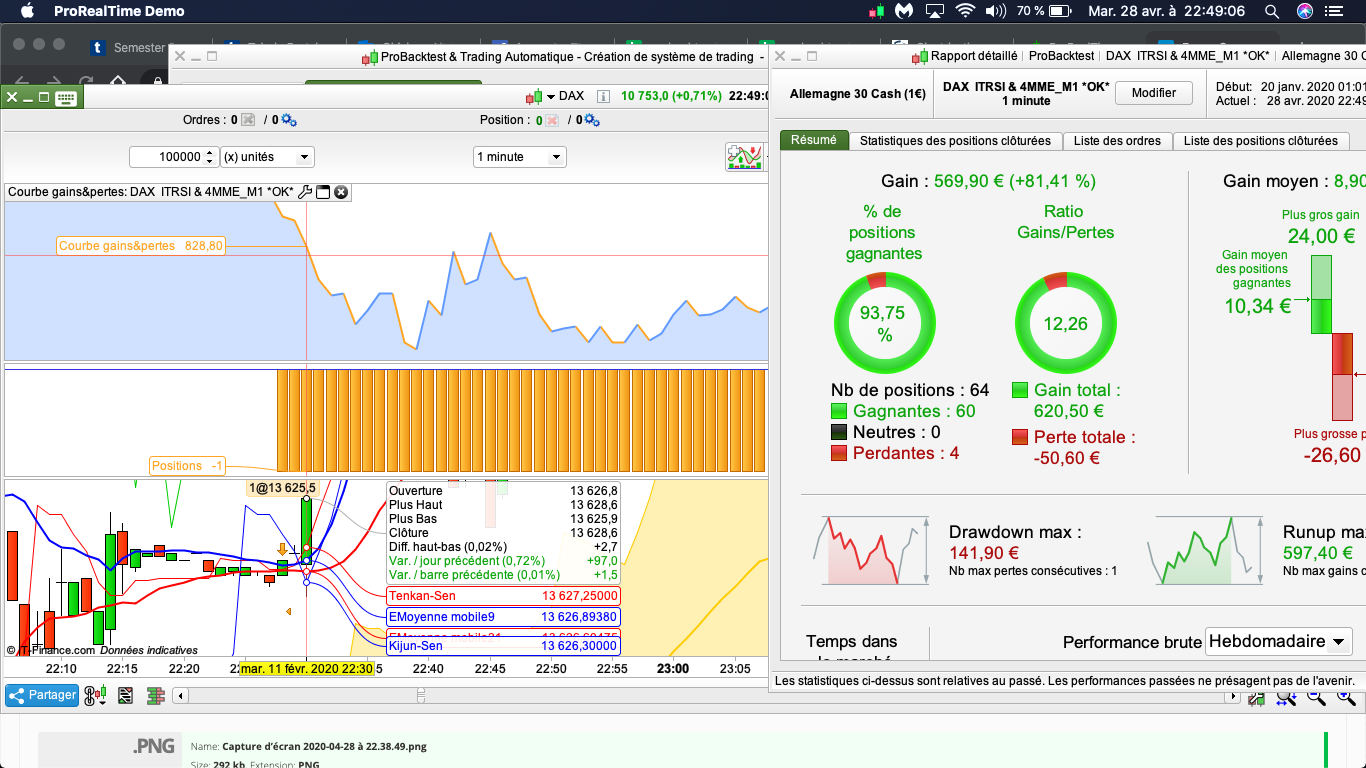Viewport: 1366px width, 768px height.
Task: Open the Apple menu
Action: 27,11
